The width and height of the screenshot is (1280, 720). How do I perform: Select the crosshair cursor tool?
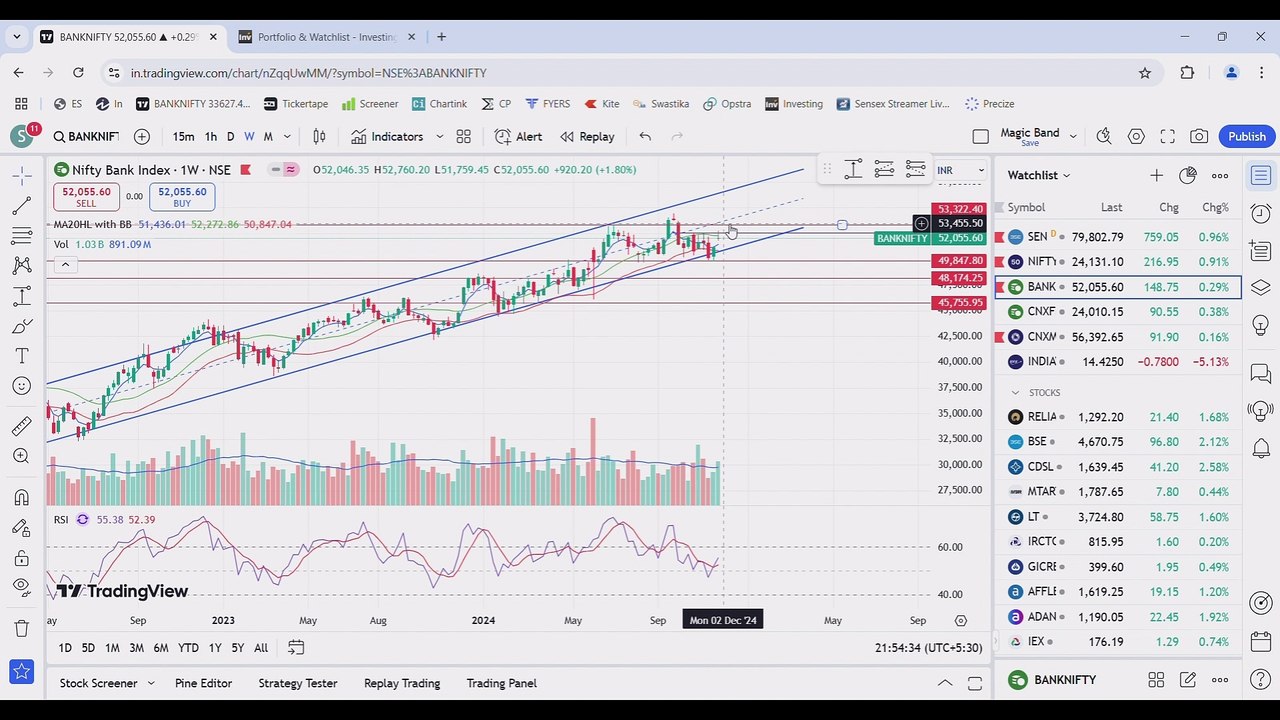tap(21, 176)
